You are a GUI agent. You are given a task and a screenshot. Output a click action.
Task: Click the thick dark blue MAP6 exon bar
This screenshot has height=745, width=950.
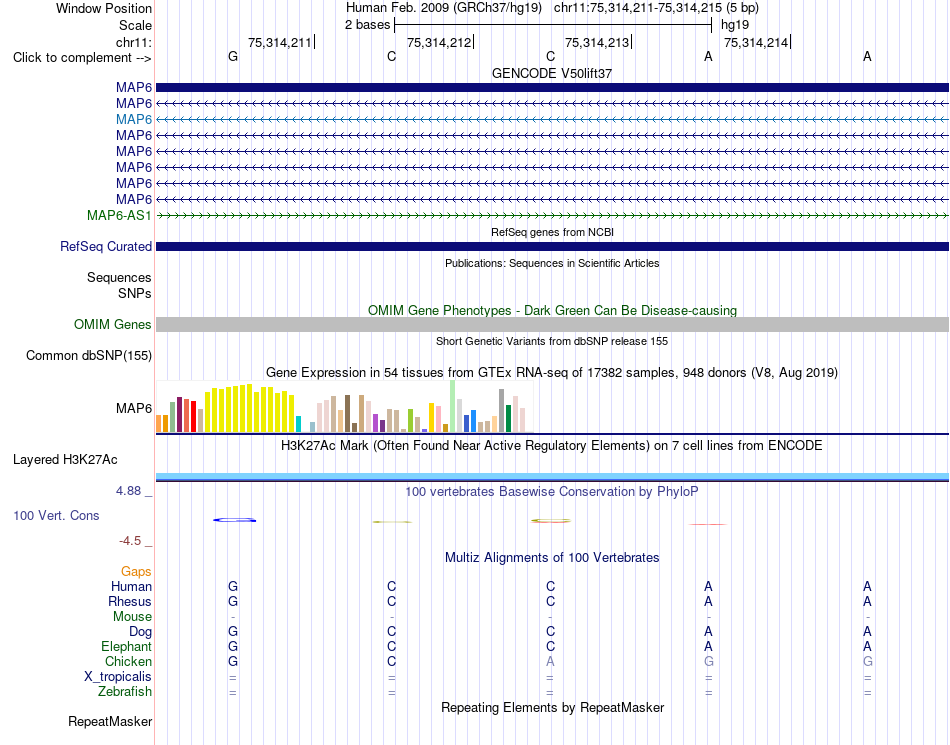(x=552, y=88)
